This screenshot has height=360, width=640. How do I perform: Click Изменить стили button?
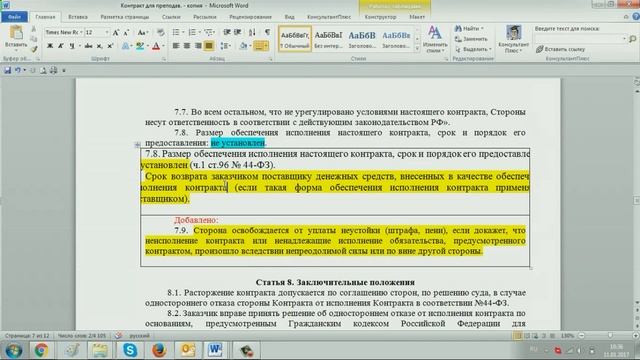[x=435, y=40]
